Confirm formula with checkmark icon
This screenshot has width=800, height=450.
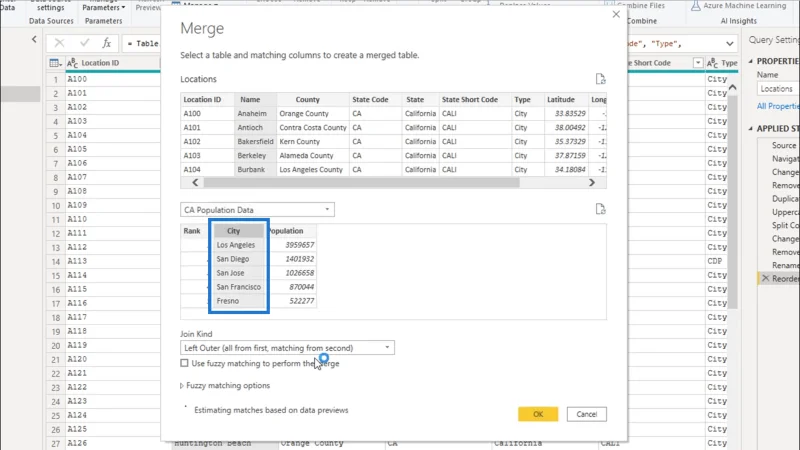click(x=84, y=43)
